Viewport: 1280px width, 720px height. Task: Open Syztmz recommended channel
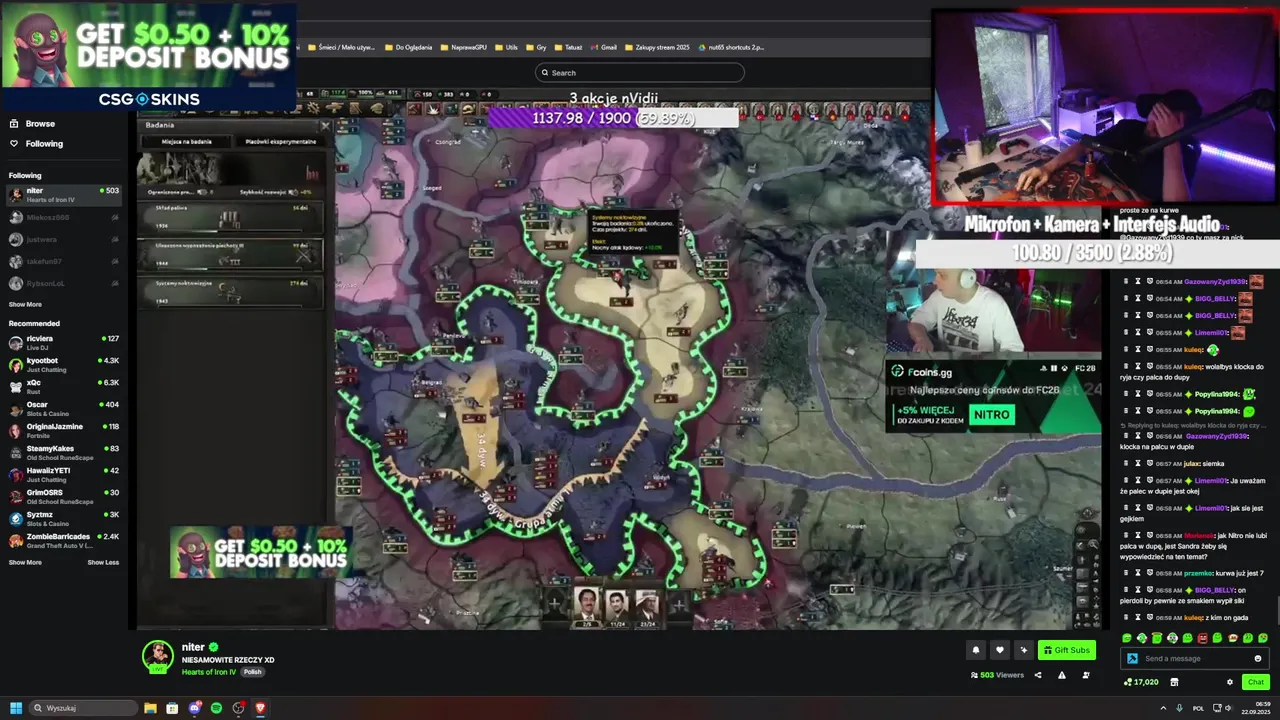[64, 518]
